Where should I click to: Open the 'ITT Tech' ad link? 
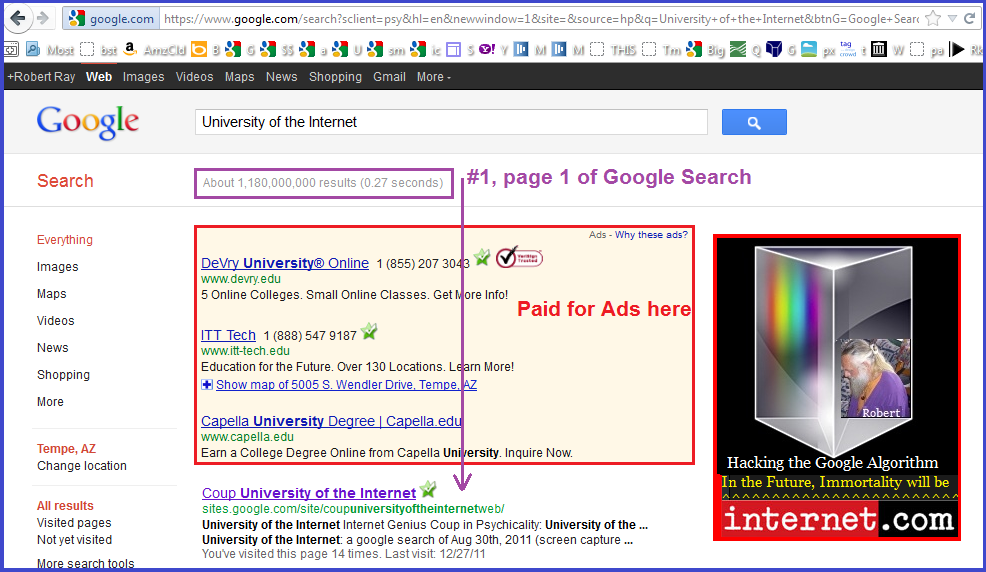pos(228,335)
